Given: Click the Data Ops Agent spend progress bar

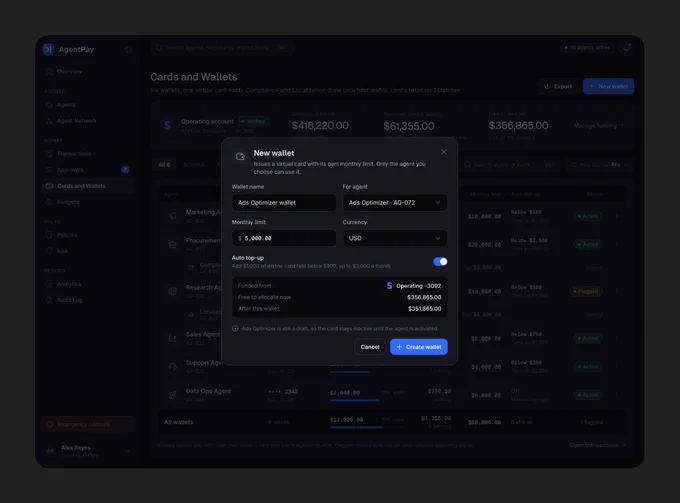Looking at the screenshot, I should (366, 400).
